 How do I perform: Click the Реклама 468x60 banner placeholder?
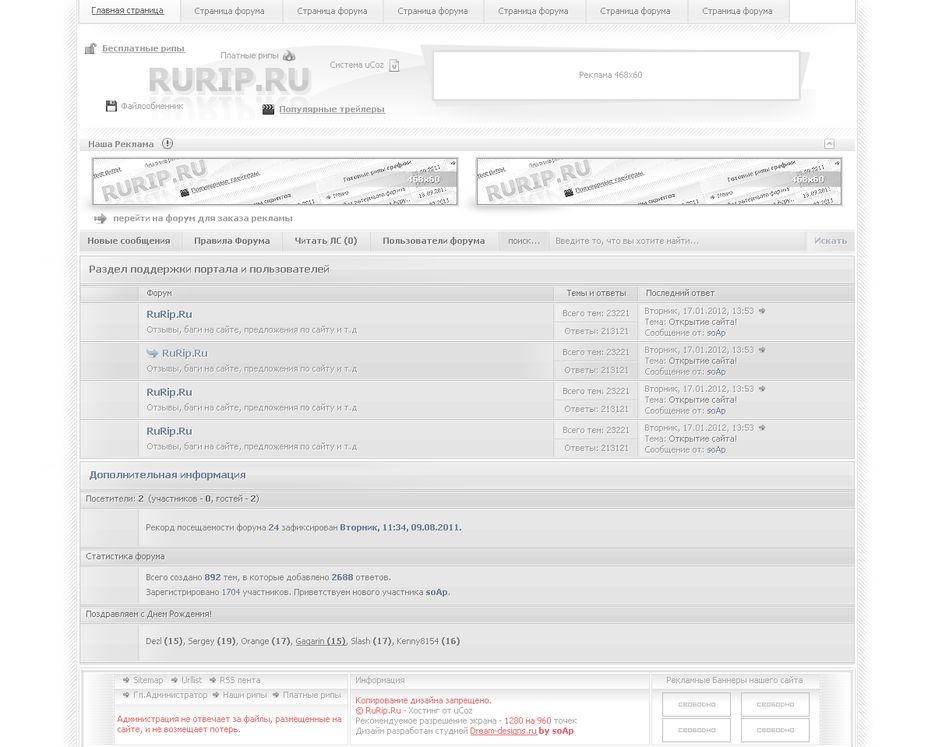click(615, 75)
